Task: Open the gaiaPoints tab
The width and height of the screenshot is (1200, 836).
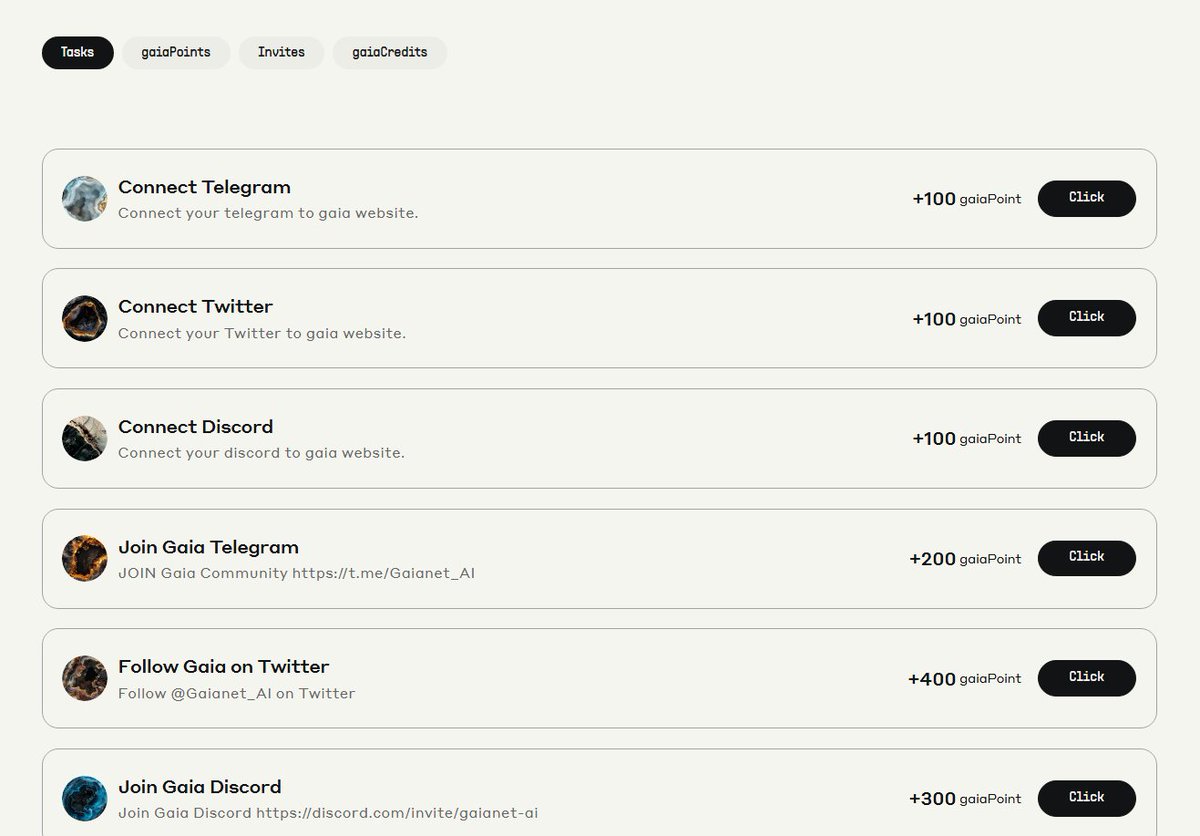Action: click(x=176, y=53)
